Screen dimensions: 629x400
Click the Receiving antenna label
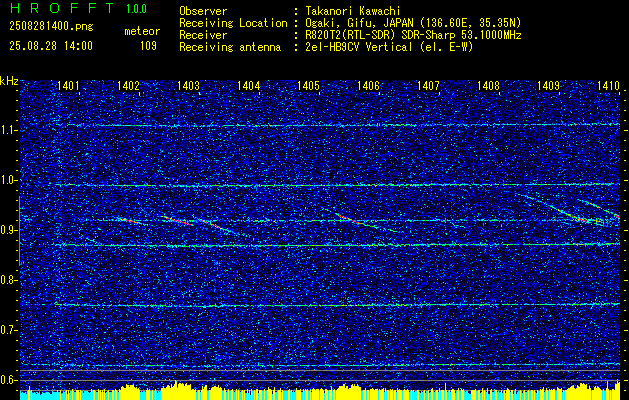pyautogui.click(x=230, y=47)
